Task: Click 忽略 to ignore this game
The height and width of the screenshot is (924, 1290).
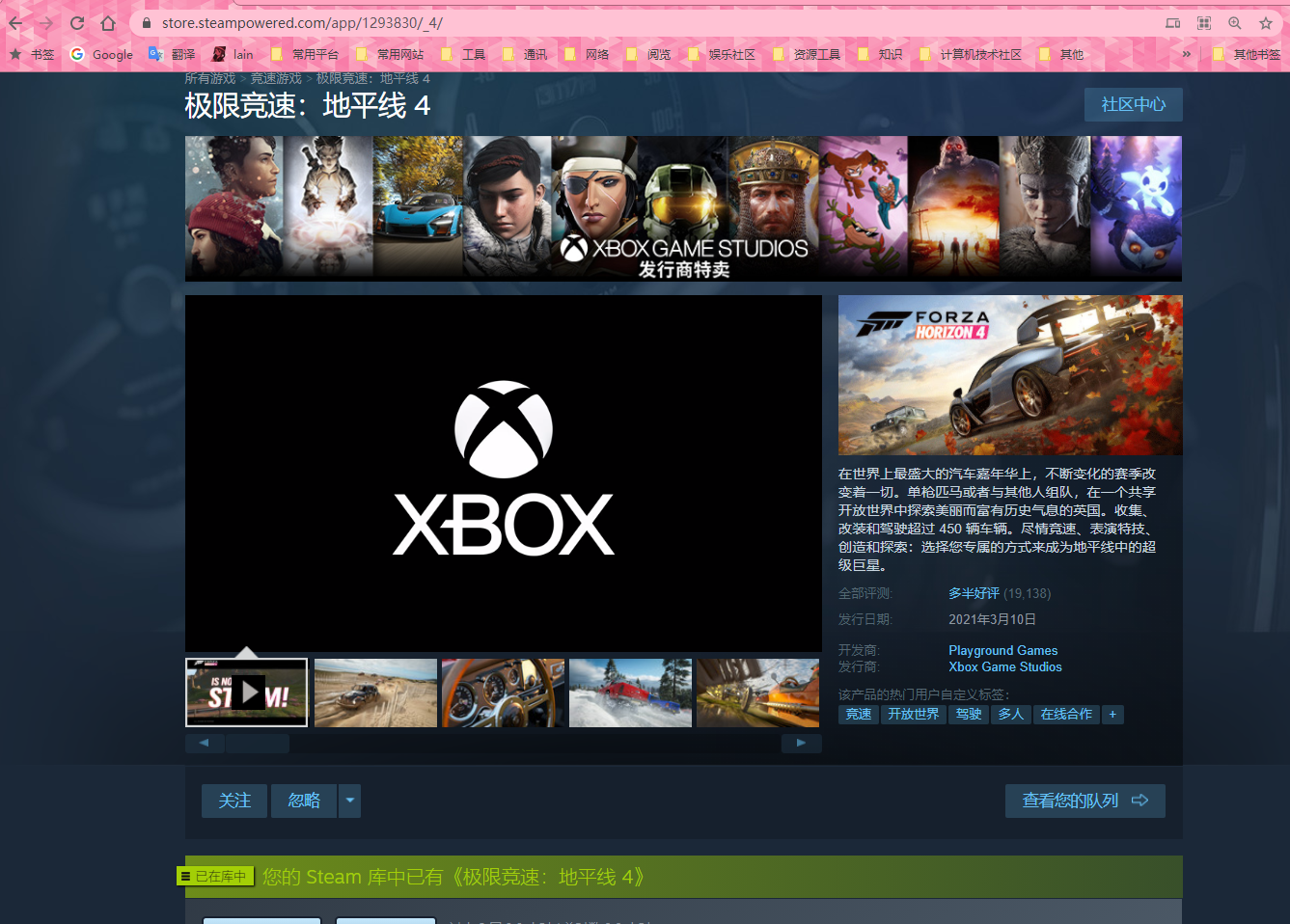Action: tap(303, 801)
